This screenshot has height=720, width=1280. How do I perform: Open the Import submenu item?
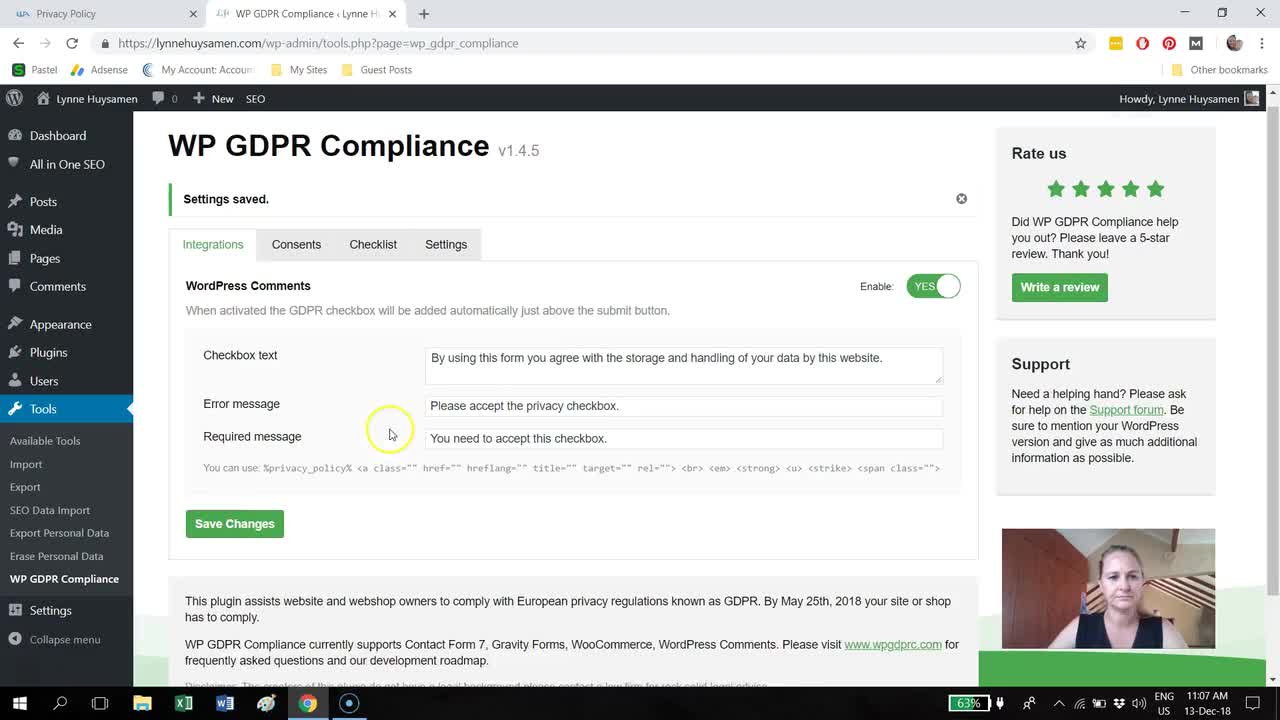pyautogui.click(x=26, y=464)
